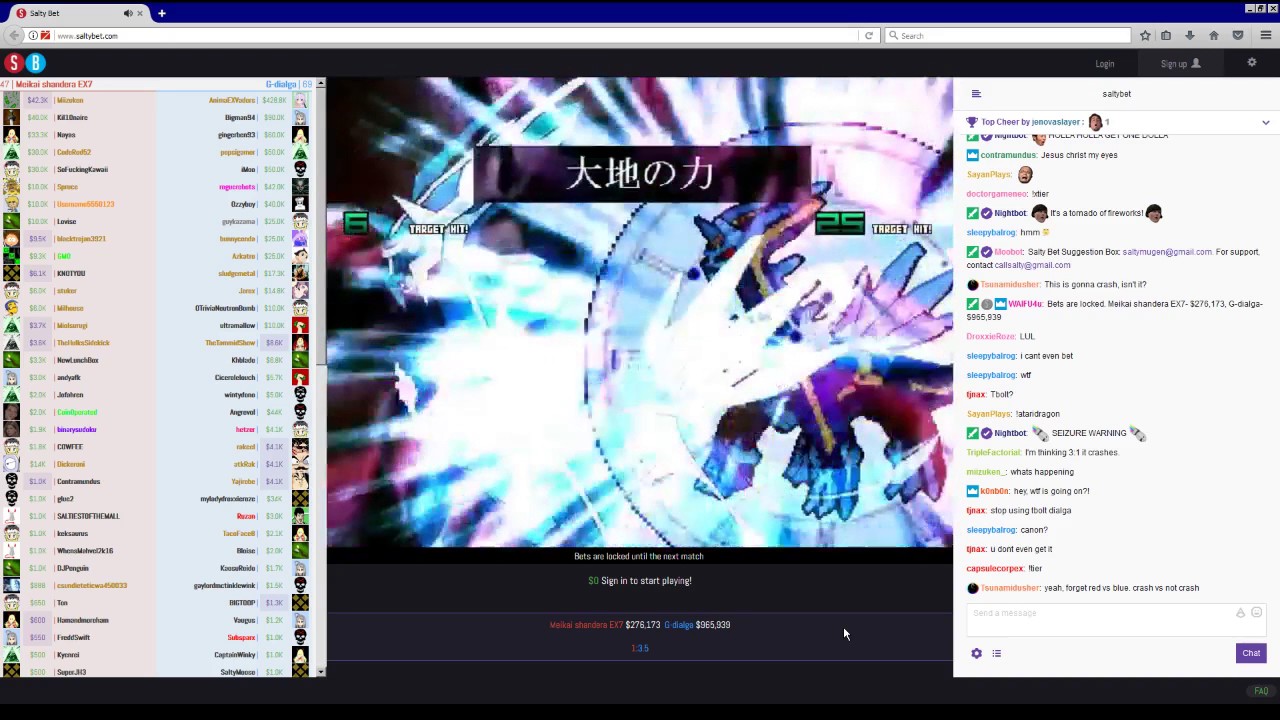Click odds value 1:3.5
Screen dimensions: 1280x720
640,648
